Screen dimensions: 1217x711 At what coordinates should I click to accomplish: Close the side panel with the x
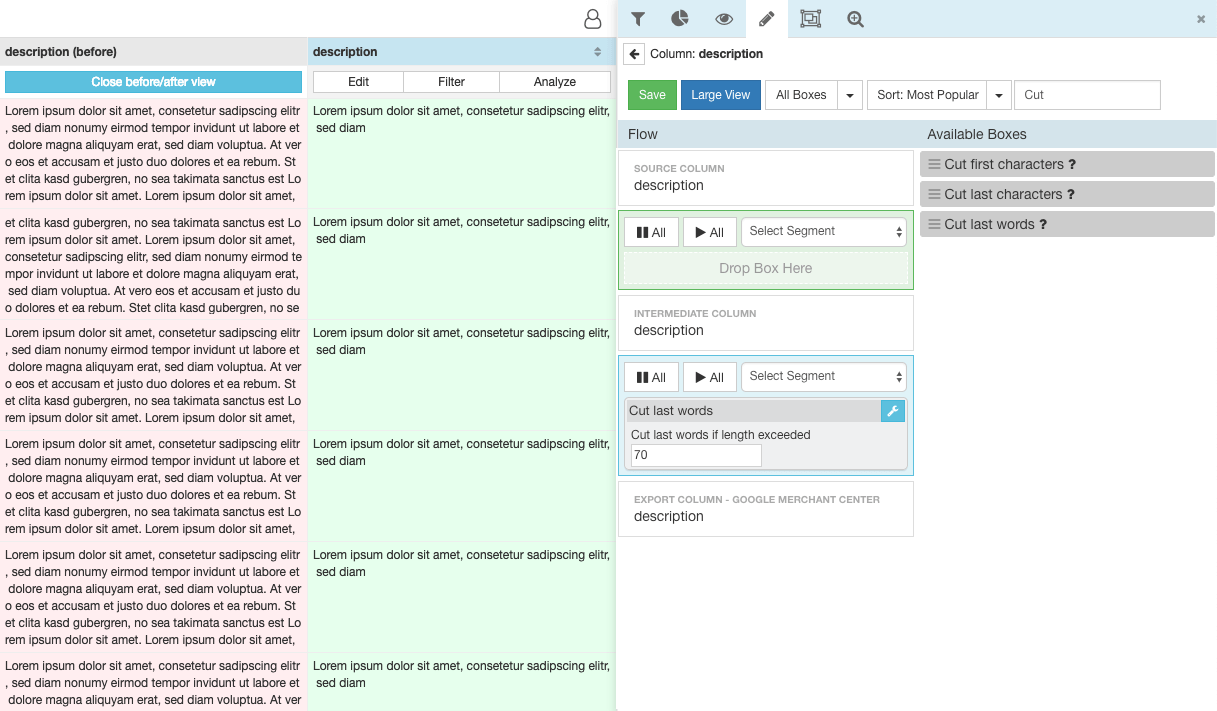[x=1201, y=19]
